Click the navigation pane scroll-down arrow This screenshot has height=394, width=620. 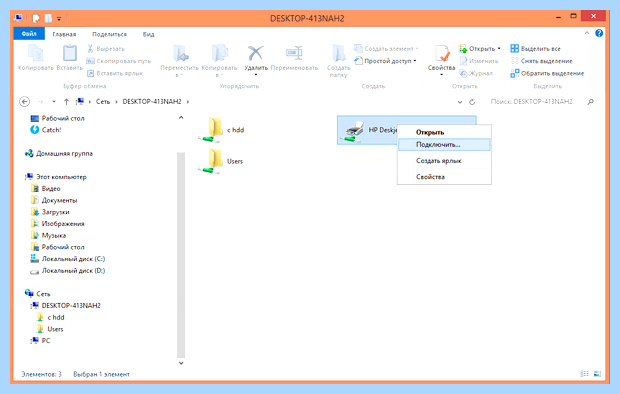[181, 363]
